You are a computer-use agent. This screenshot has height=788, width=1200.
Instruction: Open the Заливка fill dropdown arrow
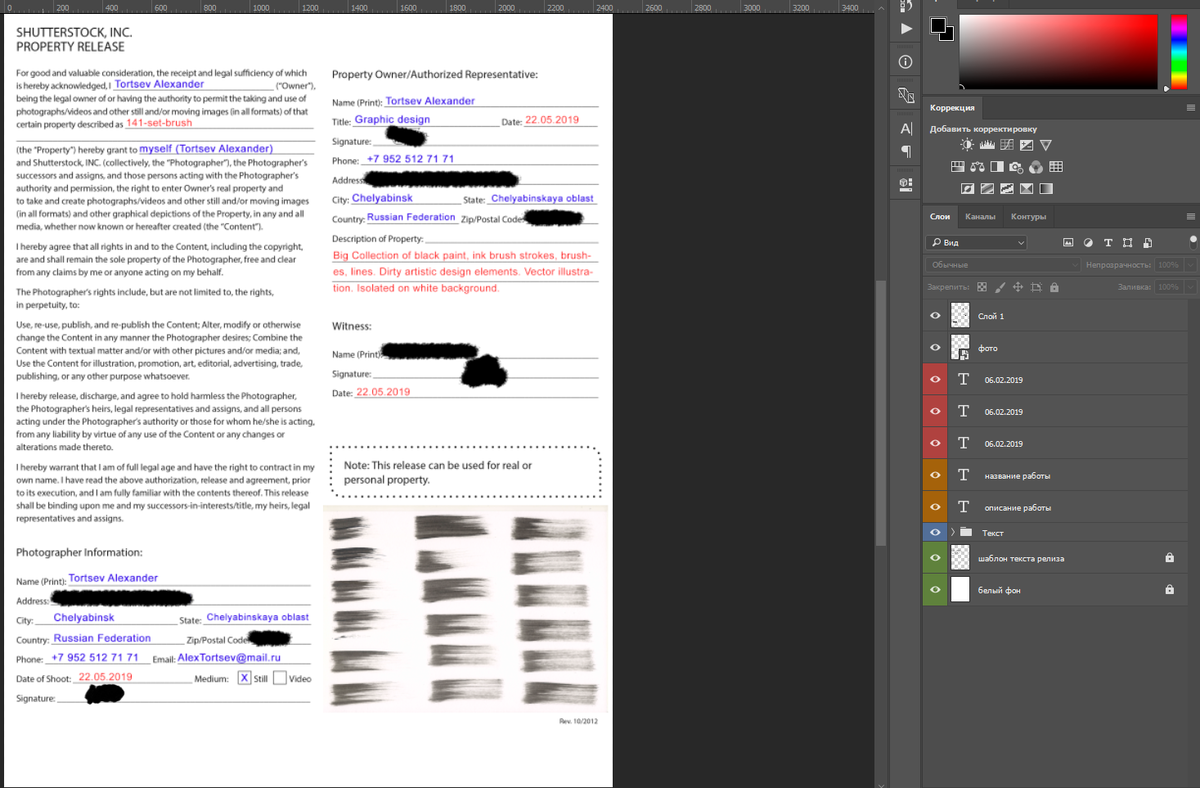[1189, 287]
